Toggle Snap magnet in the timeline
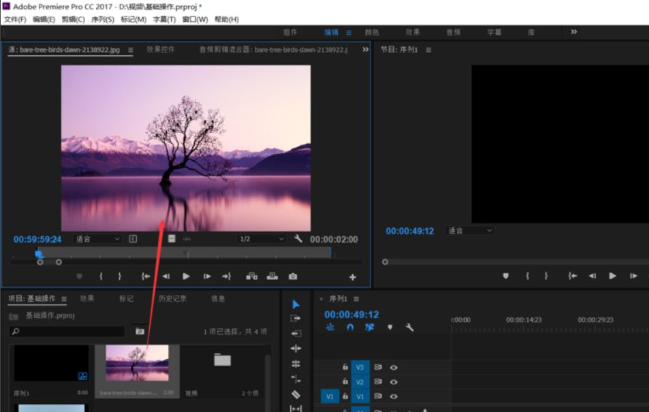The width and height of the screenshot is (649, 412). 350,328
